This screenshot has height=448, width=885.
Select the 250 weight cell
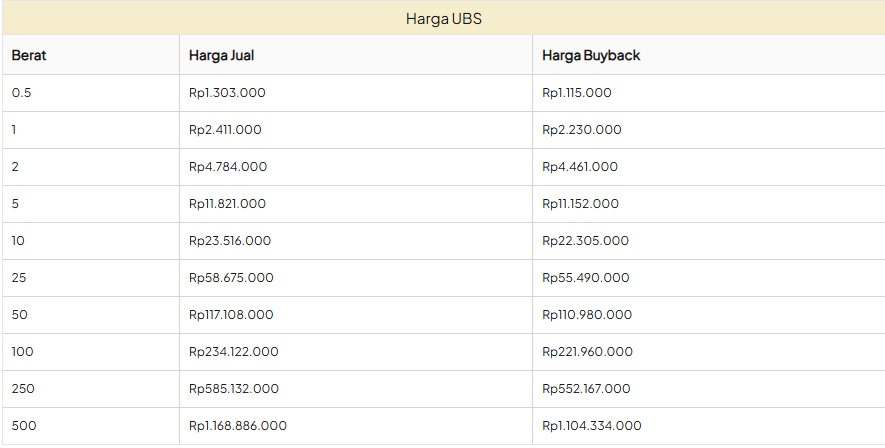[24, 388]
